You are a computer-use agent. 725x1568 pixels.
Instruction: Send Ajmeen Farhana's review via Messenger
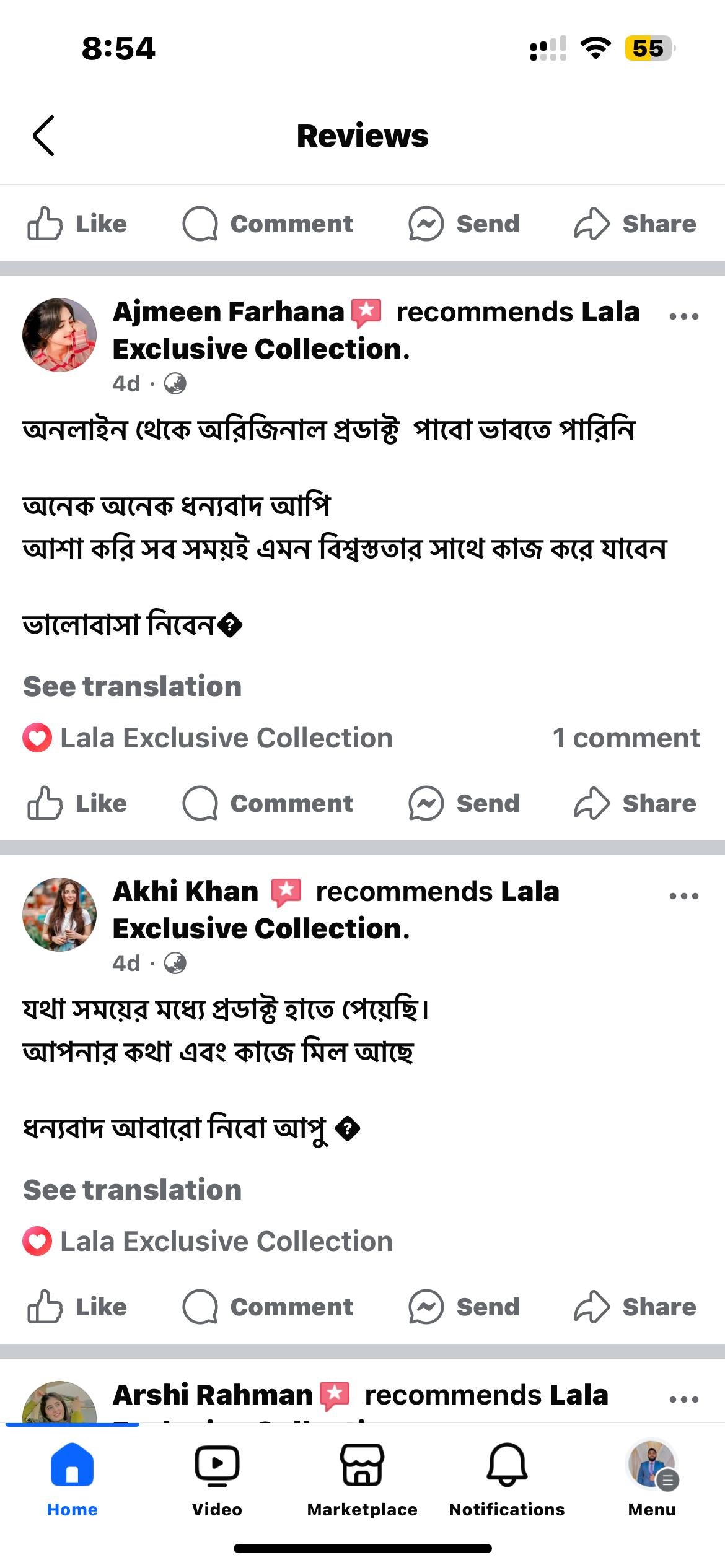click(x=464, y=803)
